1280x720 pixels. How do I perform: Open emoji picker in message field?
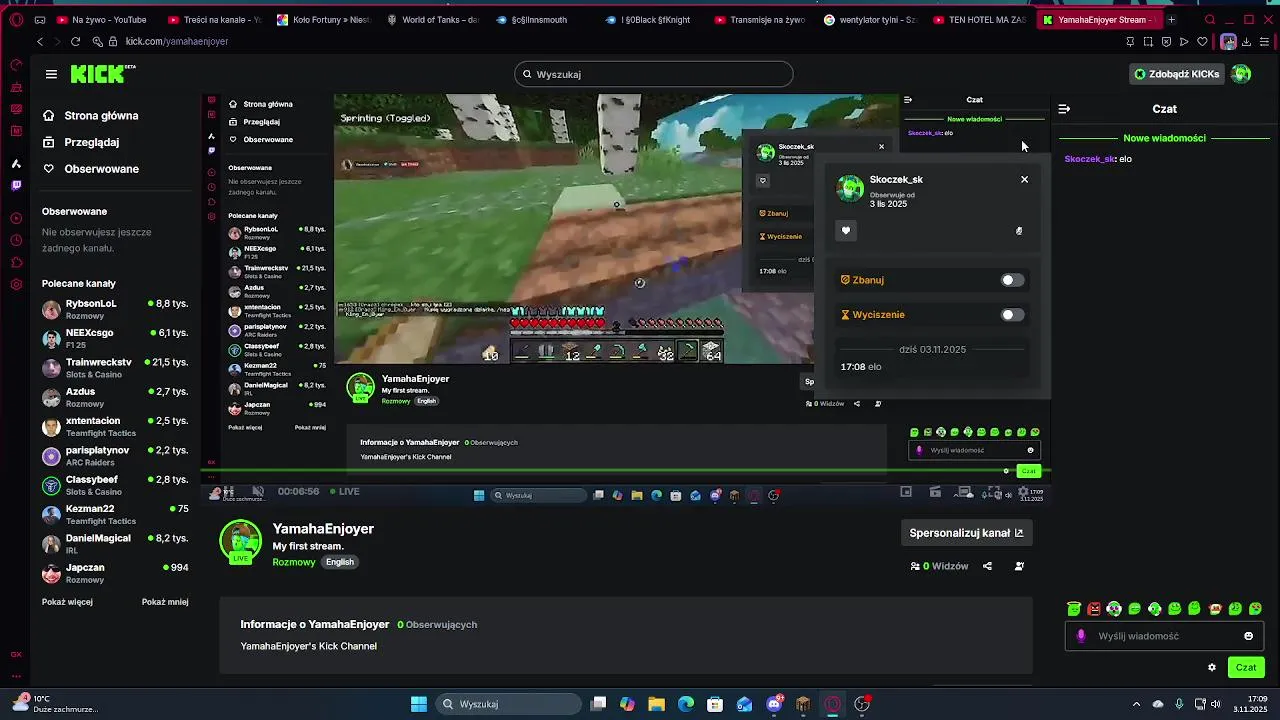tap(1248, 636)
